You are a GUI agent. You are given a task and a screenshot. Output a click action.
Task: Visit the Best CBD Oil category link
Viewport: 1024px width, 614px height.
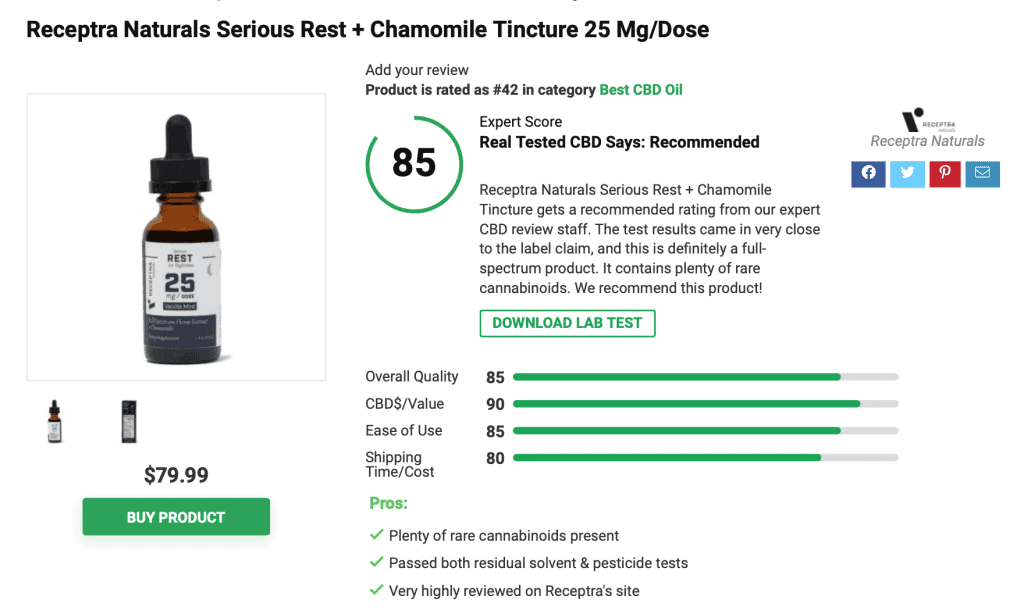pyautogui.click(x=641, y=89)
